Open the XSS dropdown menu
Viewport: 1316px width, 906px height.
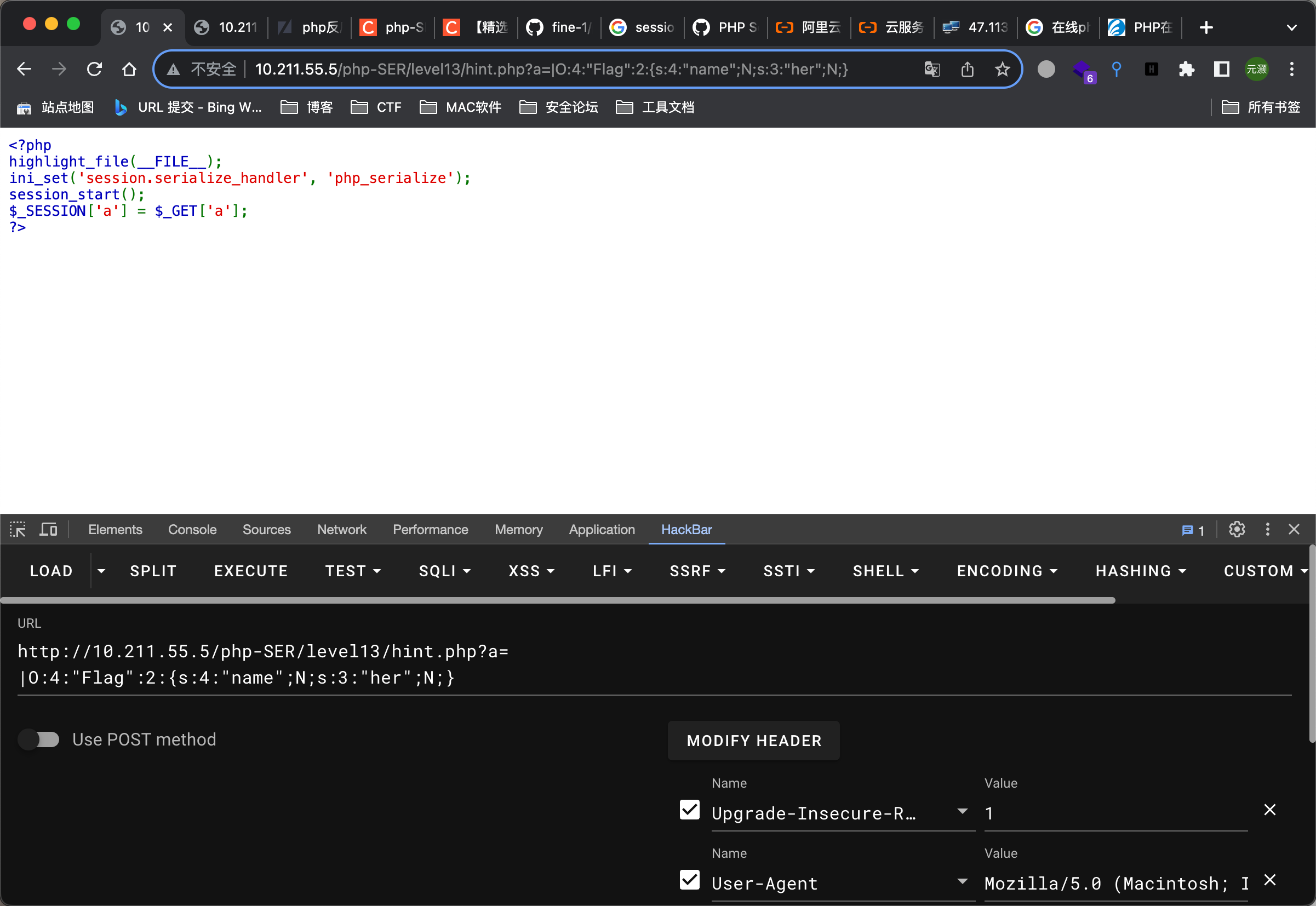531,571
